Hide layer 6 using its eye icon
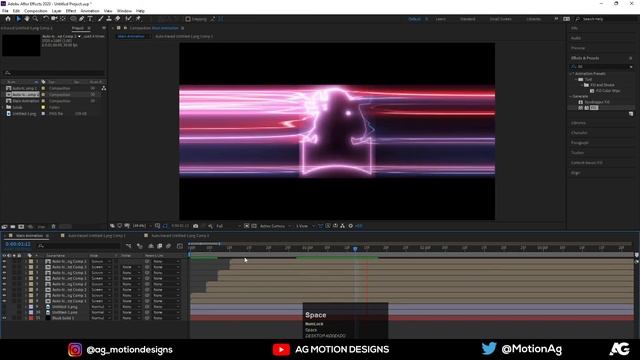Viewport: 640px width, 360px height. [4, 290]
